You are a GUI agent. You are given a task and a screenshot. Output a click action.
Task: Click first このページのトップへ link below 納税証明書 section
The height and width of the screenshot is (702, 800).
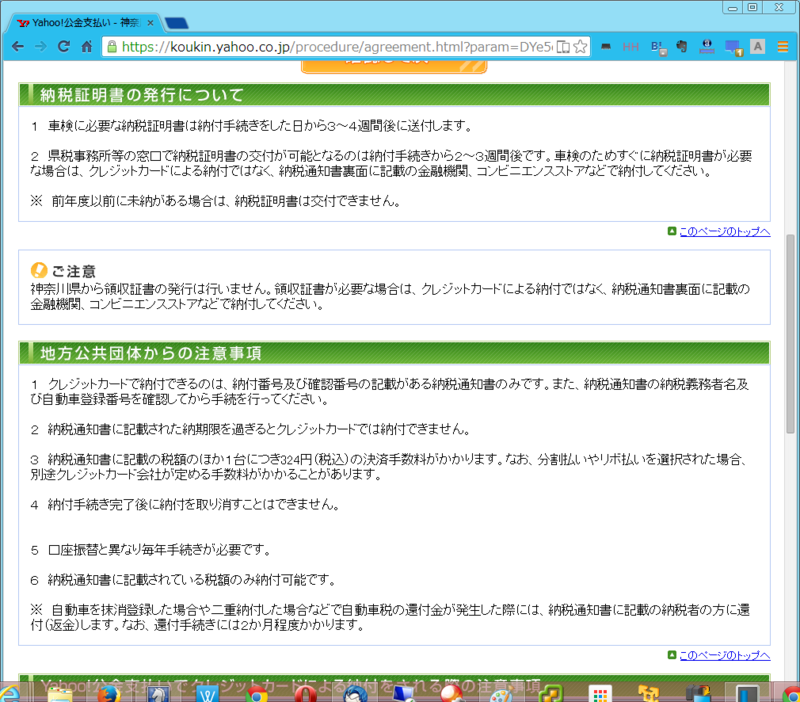coord(724,232)
